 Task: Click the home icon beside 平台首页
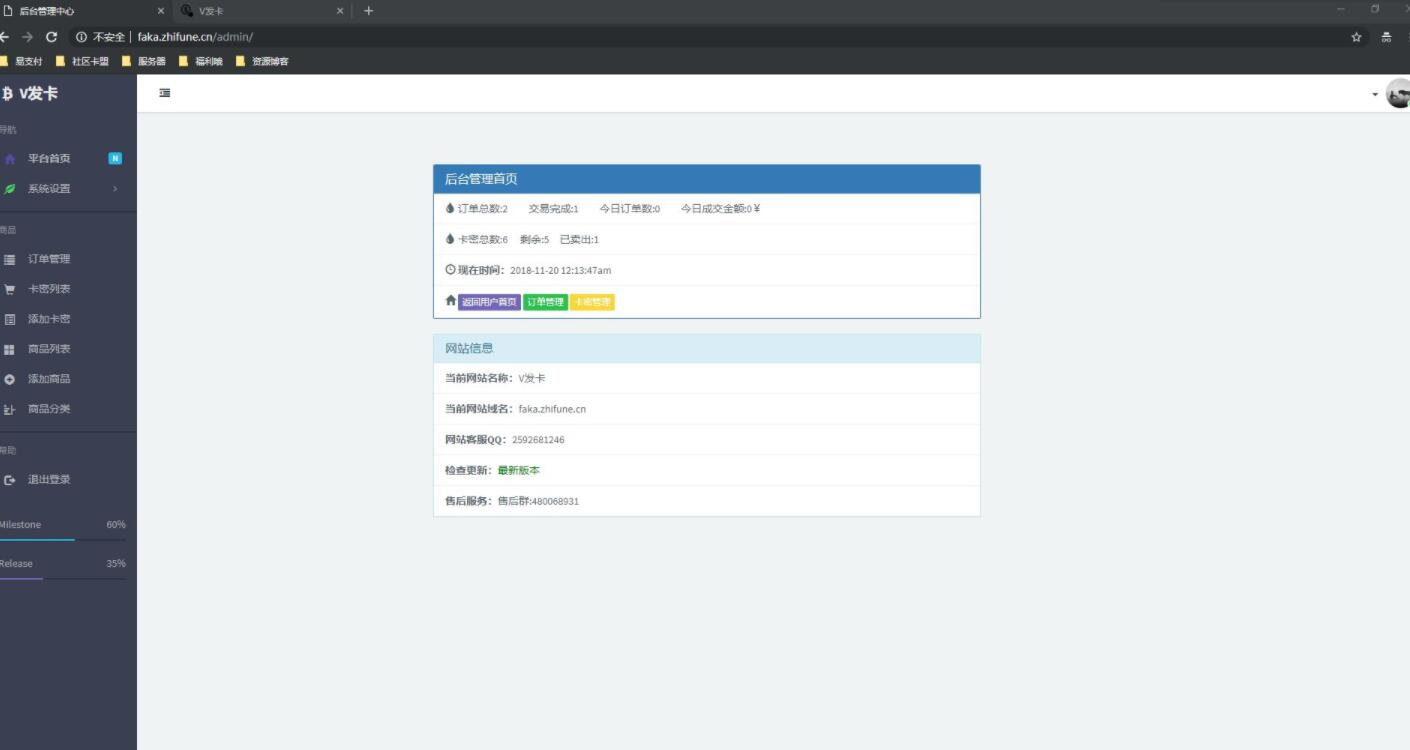coord(10,159)
